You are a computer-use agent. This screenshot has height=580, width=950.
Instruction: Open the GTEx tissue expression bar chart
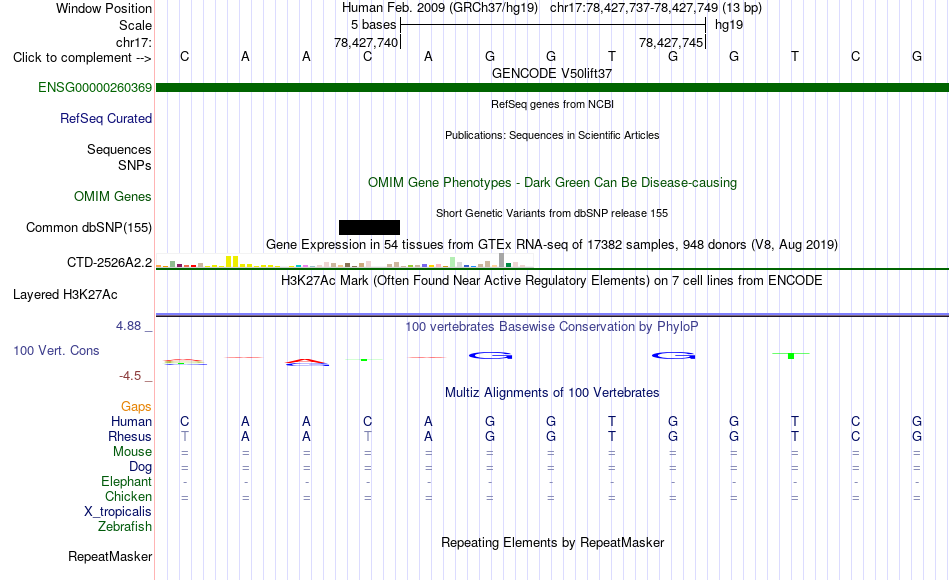click(344, 261)
